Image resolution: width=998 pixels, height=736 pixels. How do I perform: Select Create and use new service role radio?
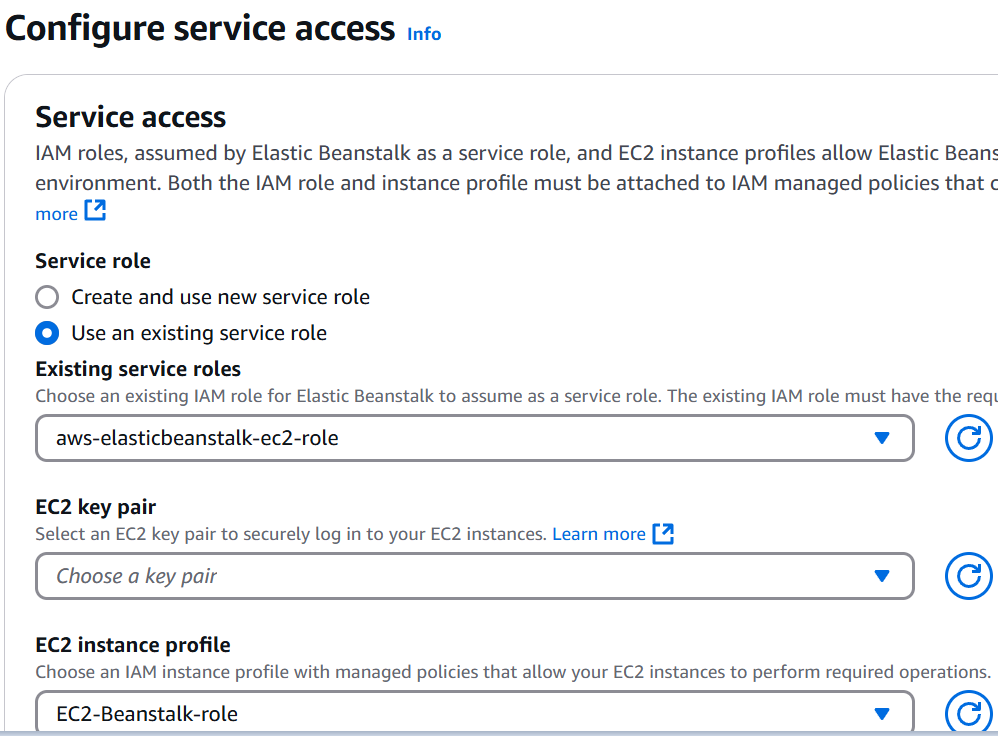47,297
